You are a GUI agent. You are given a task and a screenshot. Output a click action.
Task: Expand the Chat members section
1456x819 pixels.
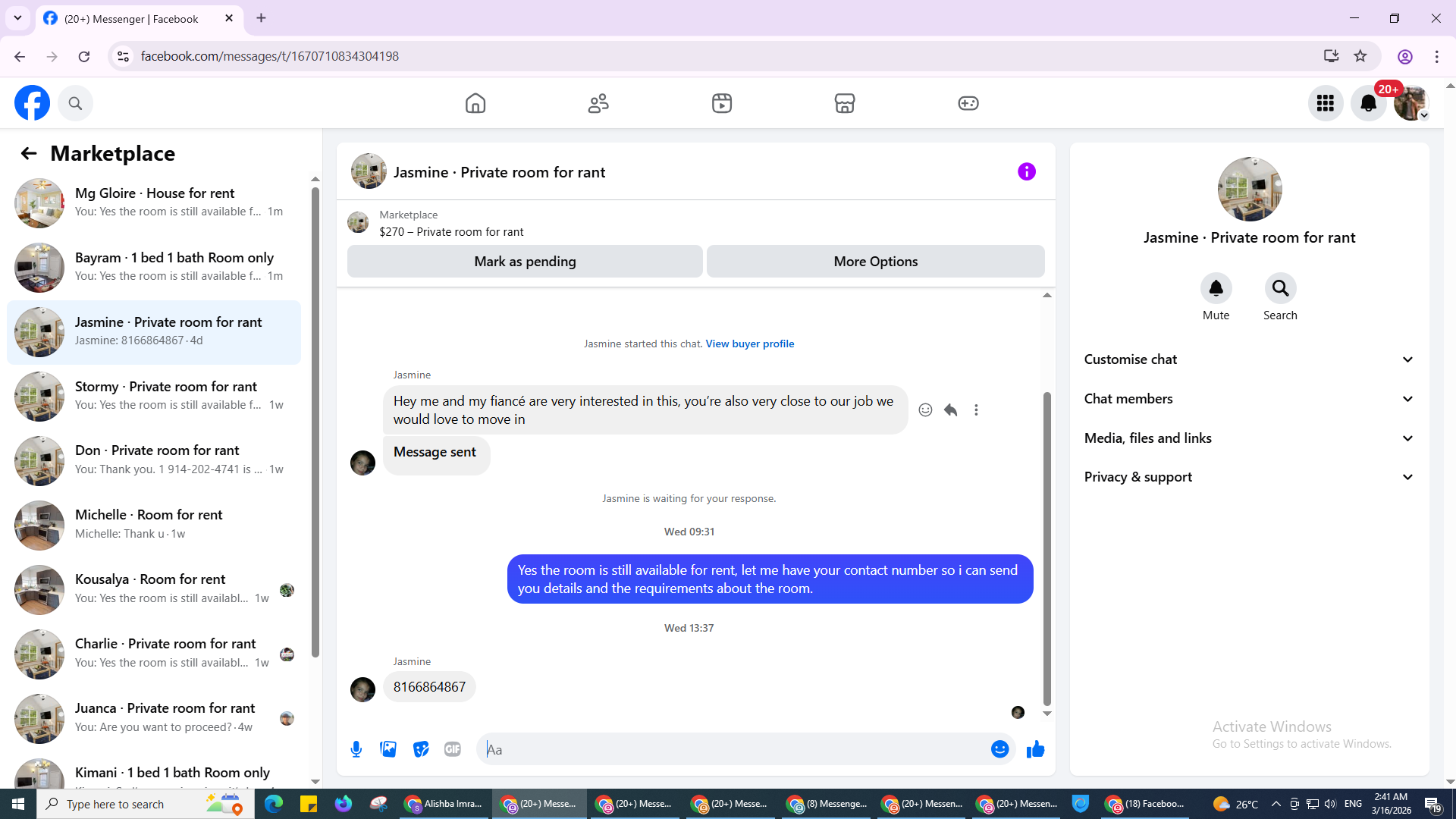click(x=1249, y=399)
